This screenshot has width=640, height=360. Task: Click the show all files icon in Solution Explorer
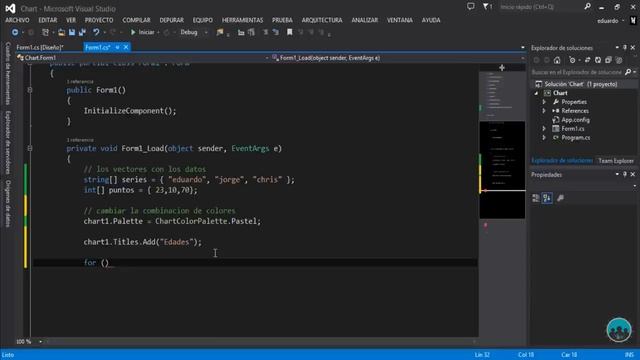619,60
